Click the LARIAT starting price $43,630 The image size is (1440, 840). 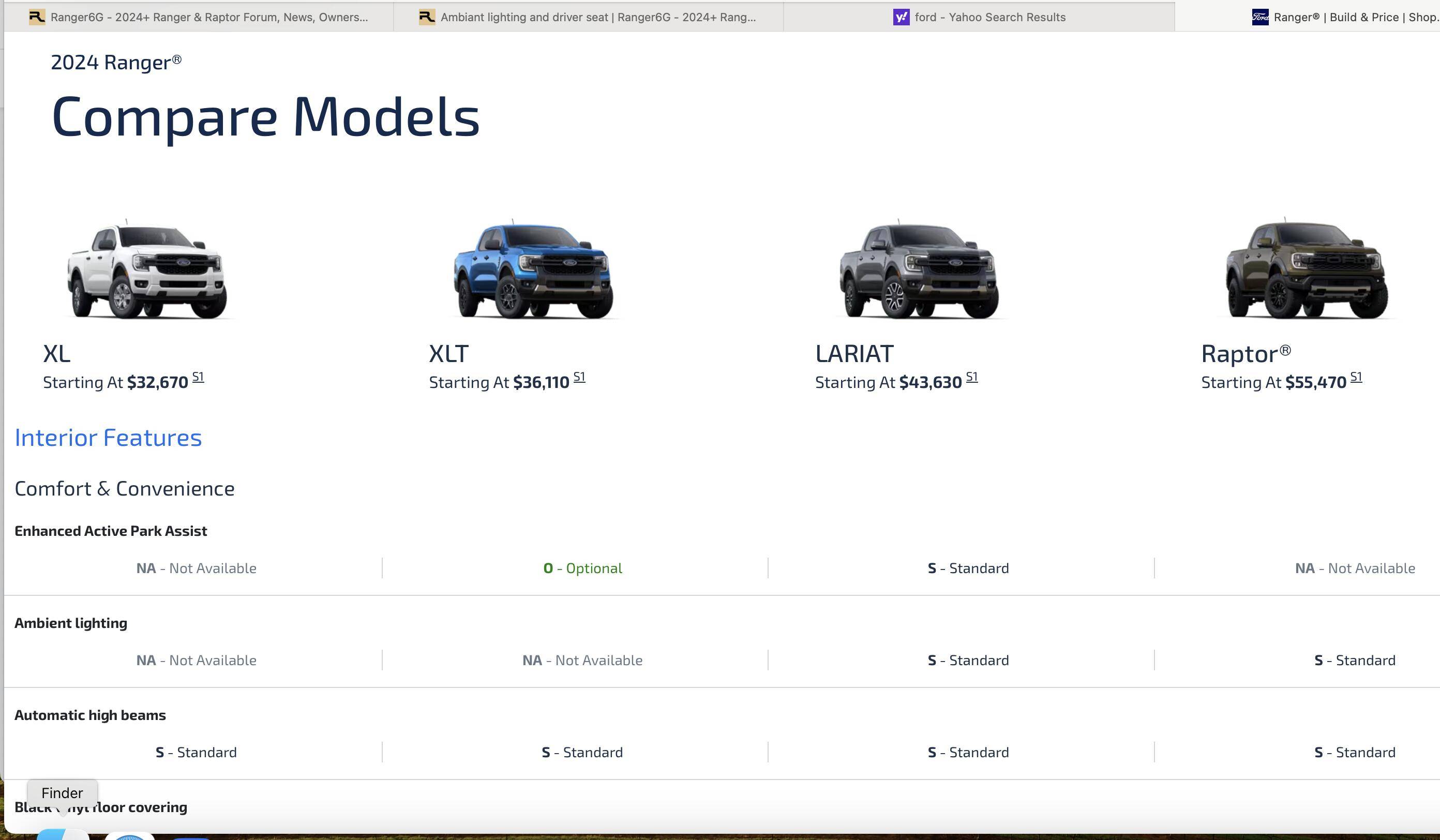click(x=931, y=383)
